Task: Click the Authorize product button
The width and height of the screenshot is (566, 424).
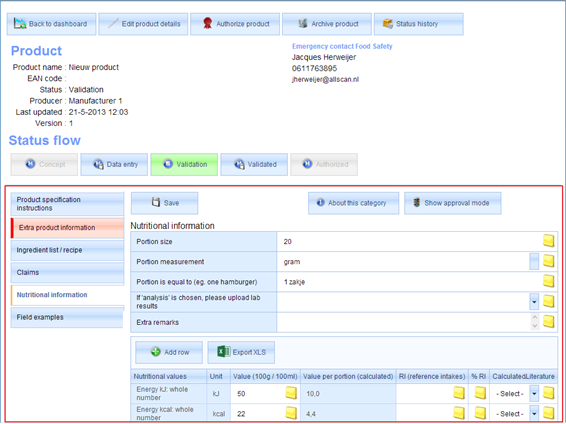Action: [x=235, y=24]
